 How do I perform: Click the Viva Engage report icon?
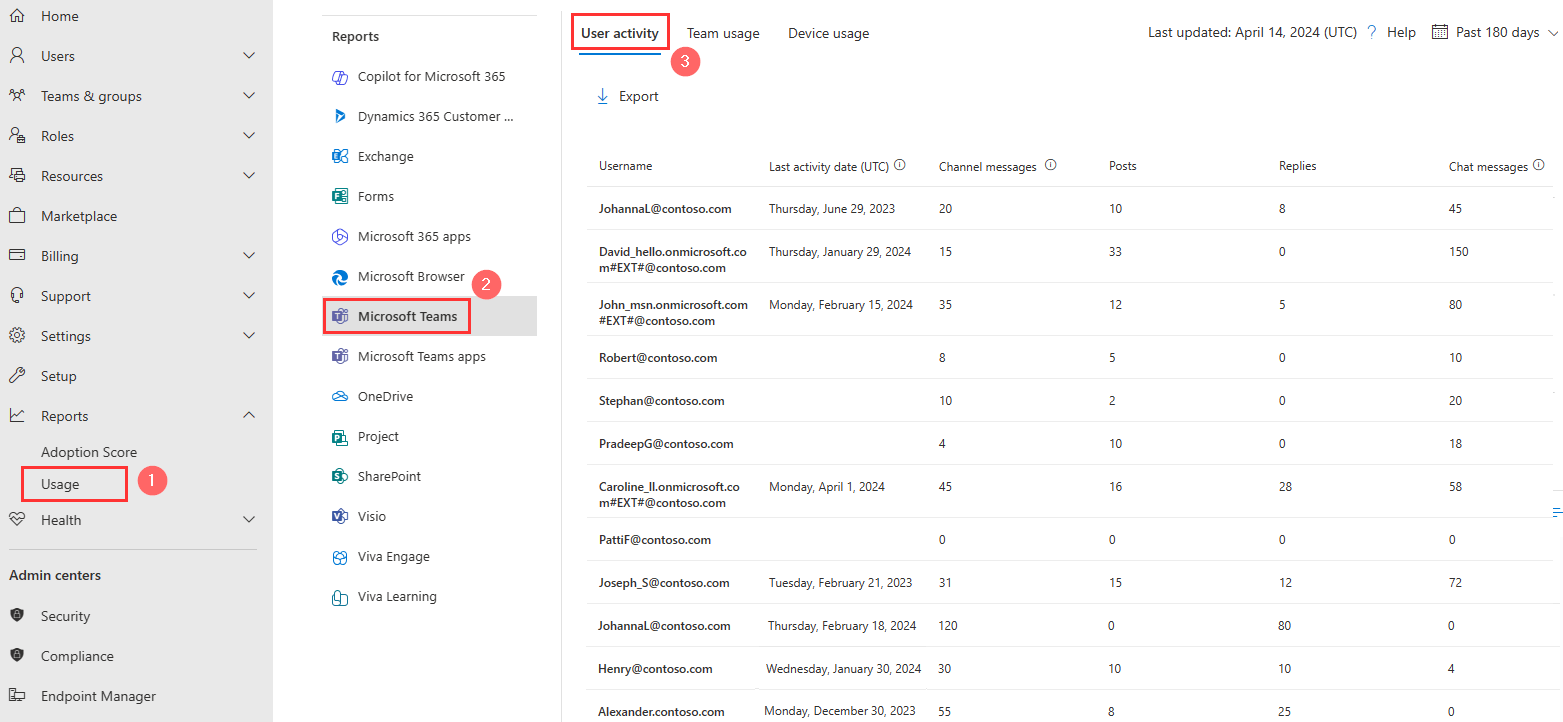point(340,556)
